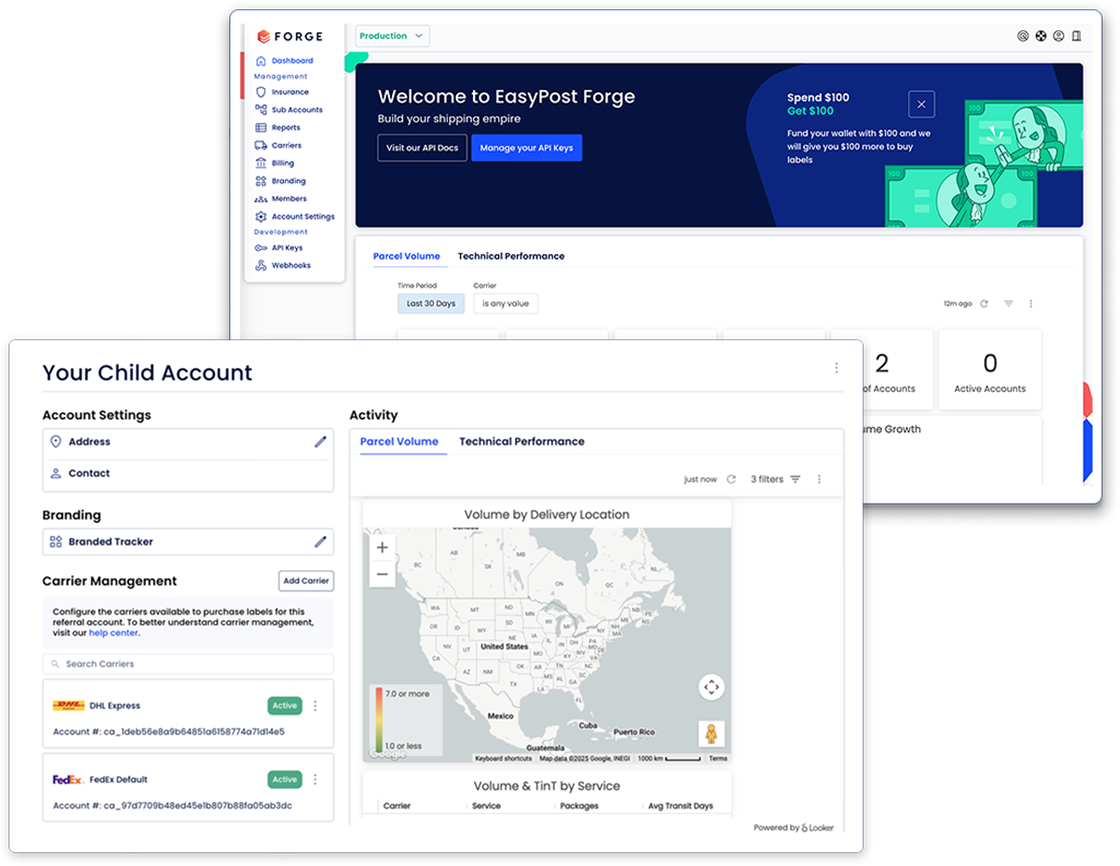Image resolution: width=1120 pixels, height=866 pixels.
Task: Open the Your Child Account three-dot menu
Action: [836, 368]
